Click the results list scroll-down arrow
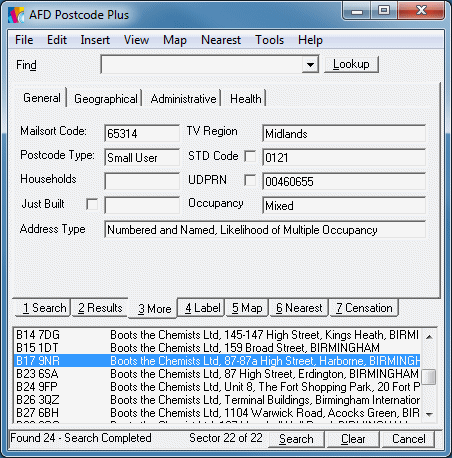The width and height of the screenshot is (452, 458). point(429,414)
